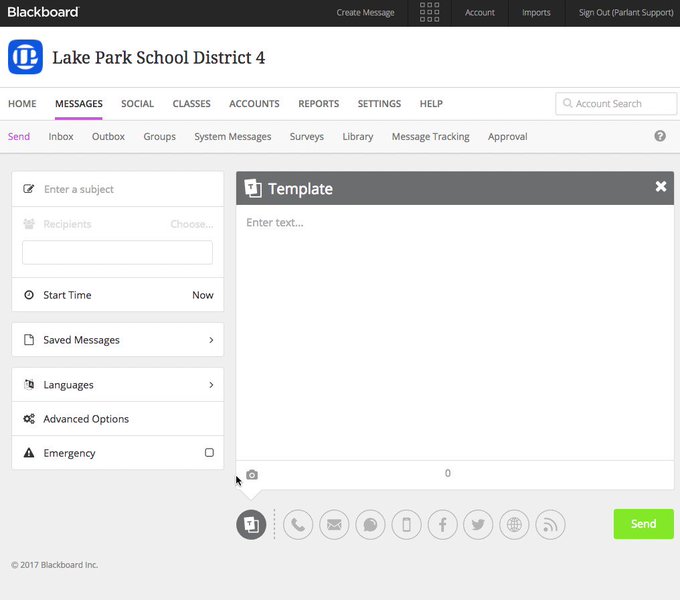Image resolution: width=680 pixels, height=600 pixels.
Task: Click the Advanced Options gears icon
Action: 29,419
